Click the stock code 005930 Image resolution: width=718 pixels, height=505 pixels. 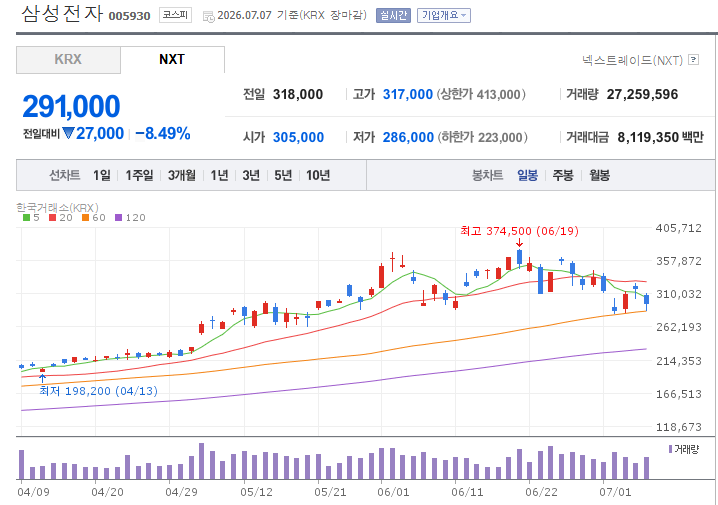click(x=130, y=16)
